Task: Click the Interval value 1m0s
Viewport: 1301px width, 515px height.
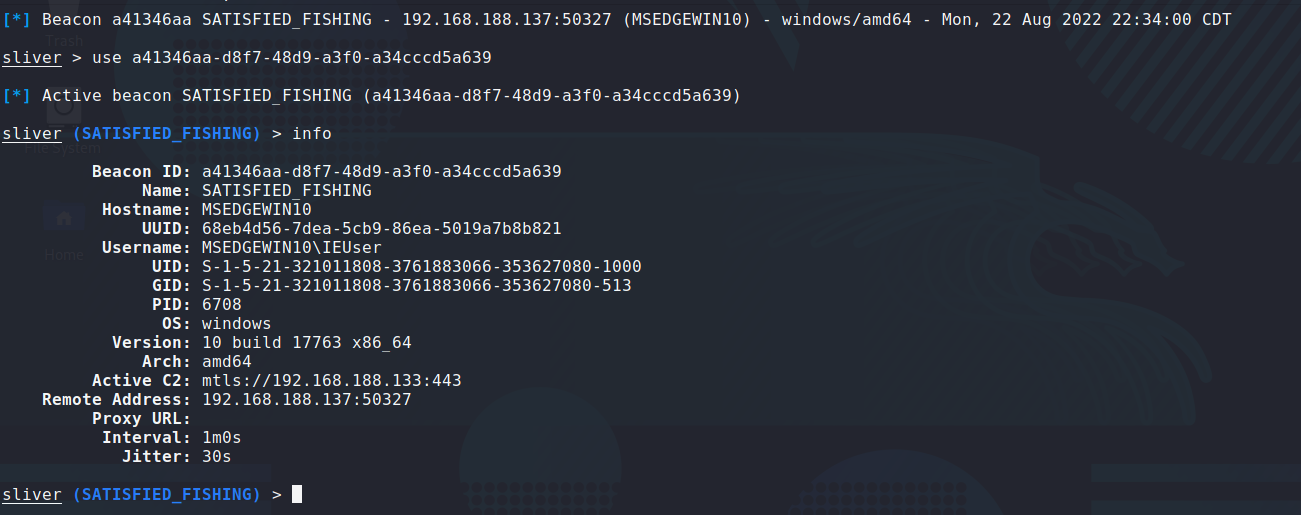Action: (221, 437)
